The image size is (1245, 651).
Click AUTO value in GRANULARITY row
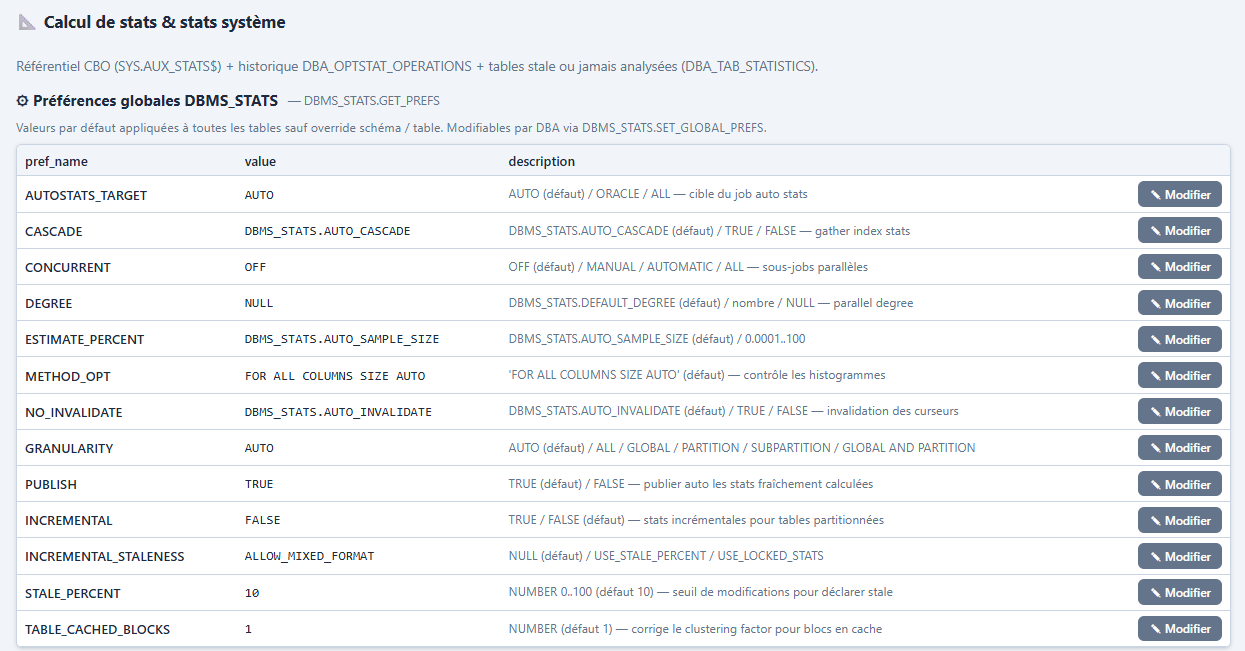tap(259, 448)
